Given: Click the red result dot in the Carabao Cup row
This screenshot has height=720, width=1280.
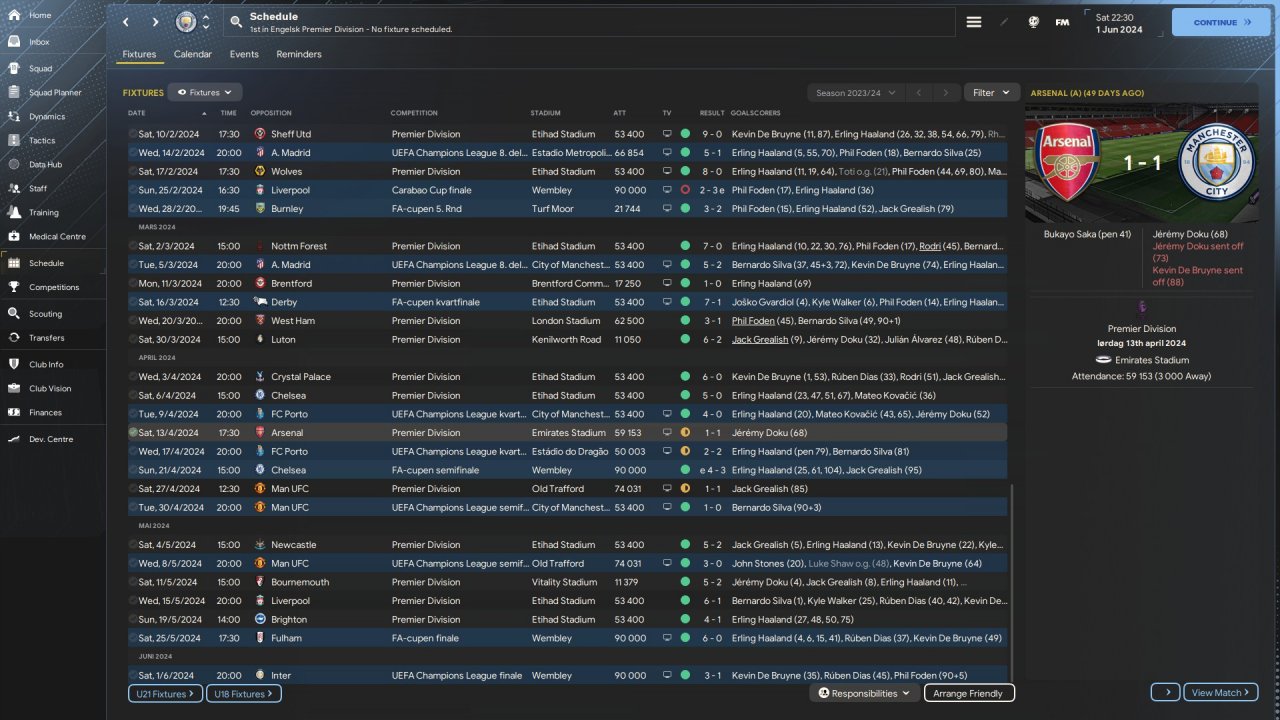Looking at the screenshot, I should pos(685,190).
